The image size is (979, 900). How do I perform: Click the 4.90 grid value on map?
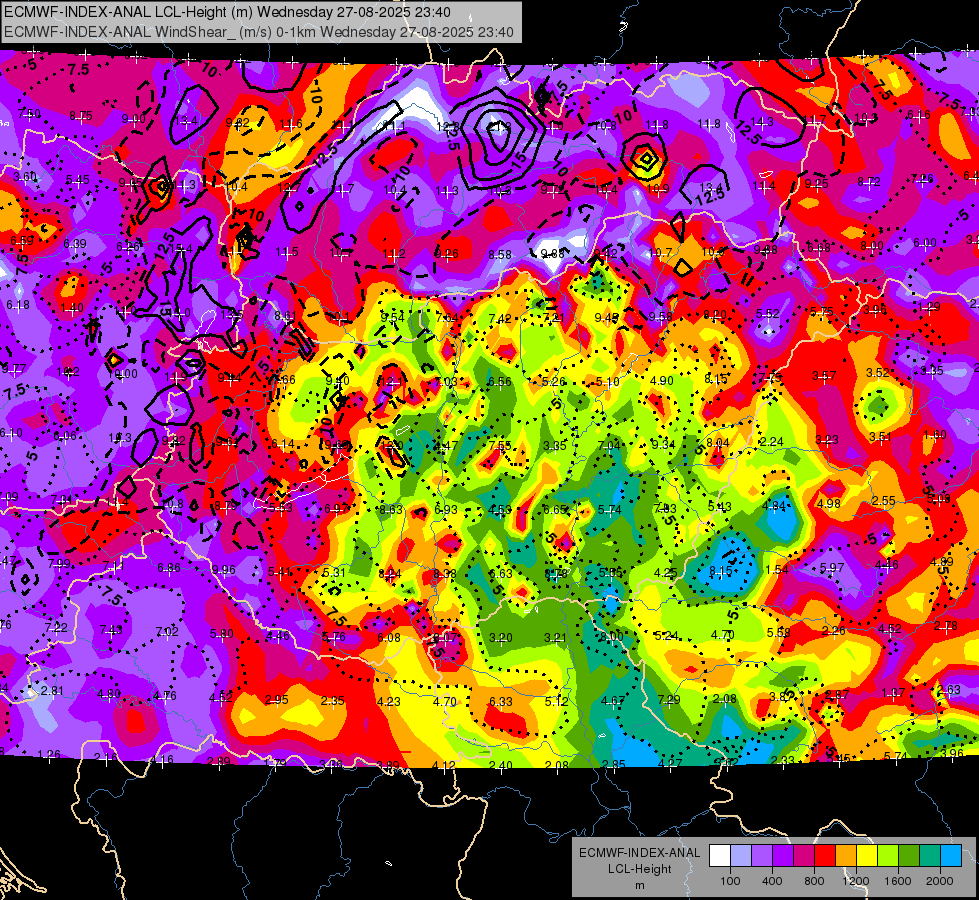coord(662,380)
